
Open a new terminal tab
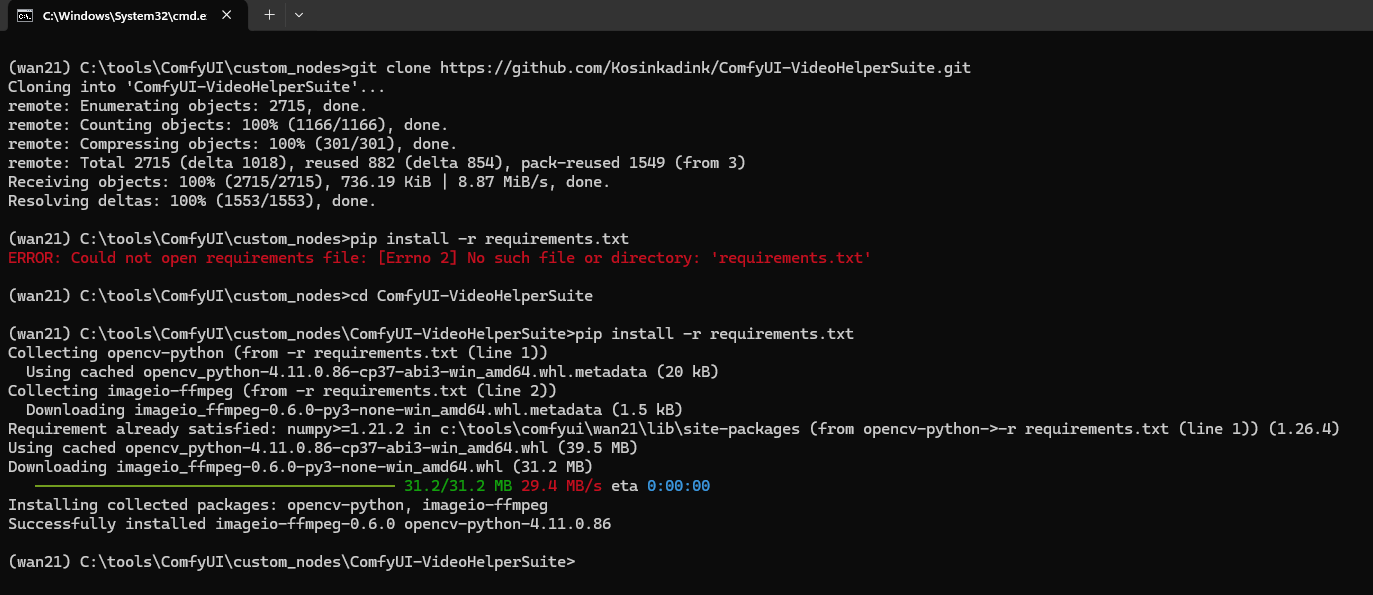pos(268,15)
